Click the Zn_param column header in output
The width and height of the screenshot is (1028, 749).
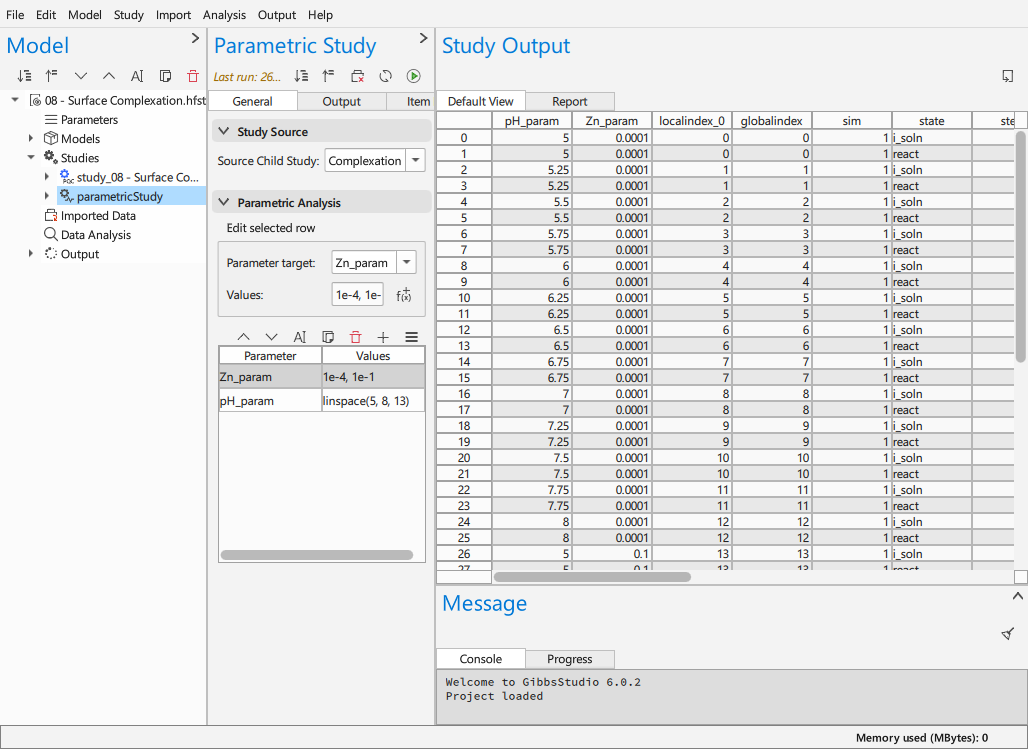612,121
